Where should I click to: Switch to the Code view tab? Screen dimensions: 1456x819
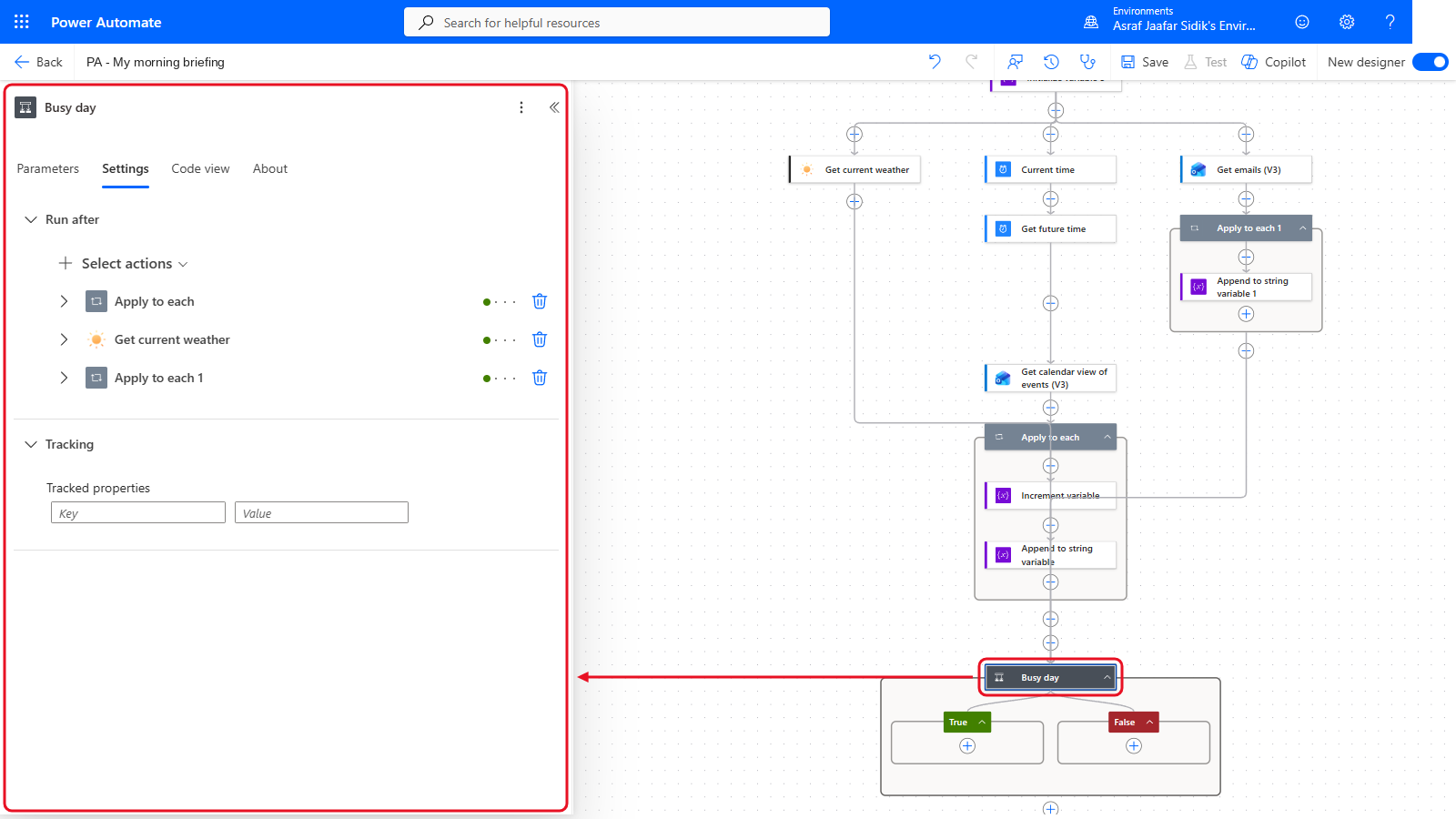200,169
